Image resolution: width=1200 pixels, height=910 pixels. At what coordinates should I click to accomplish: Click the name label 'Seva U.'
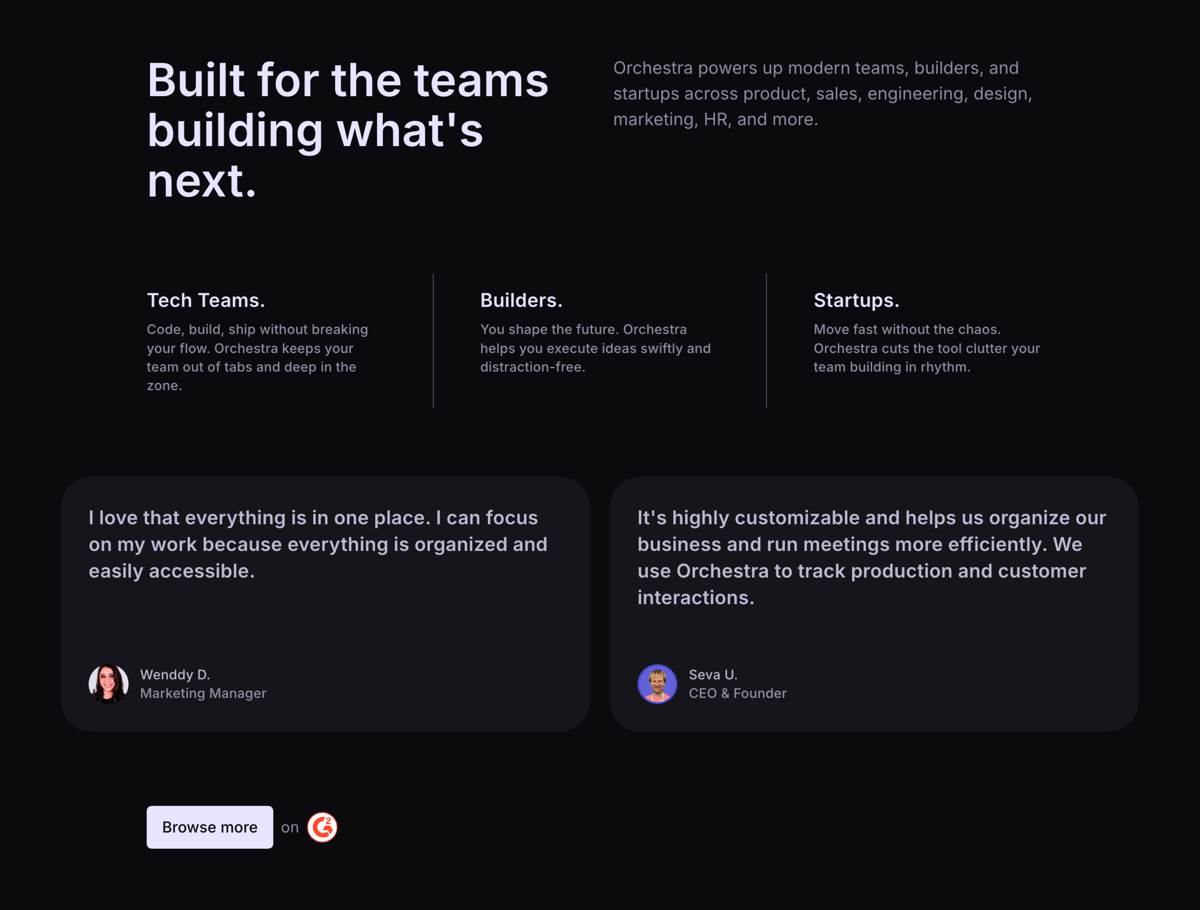713,674
